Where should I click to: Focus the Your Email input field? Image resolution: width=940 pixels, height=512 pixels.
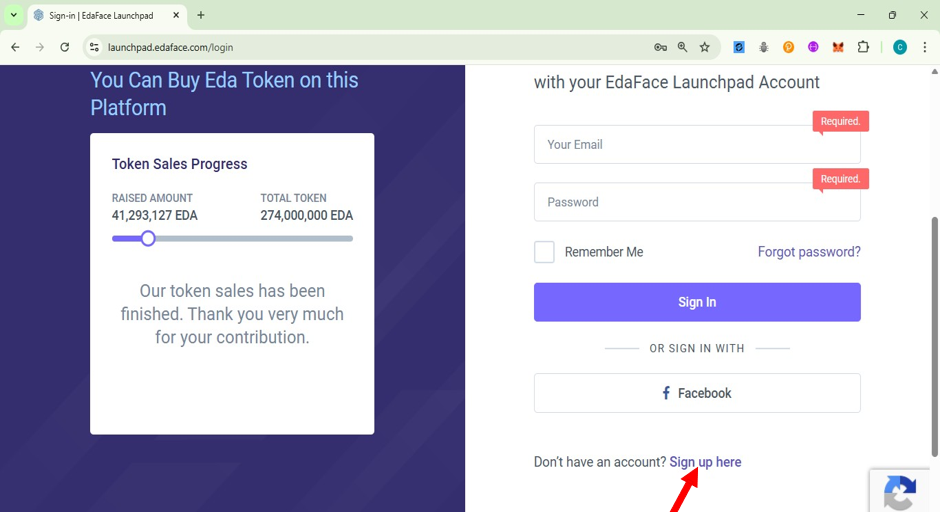(697, 144)
